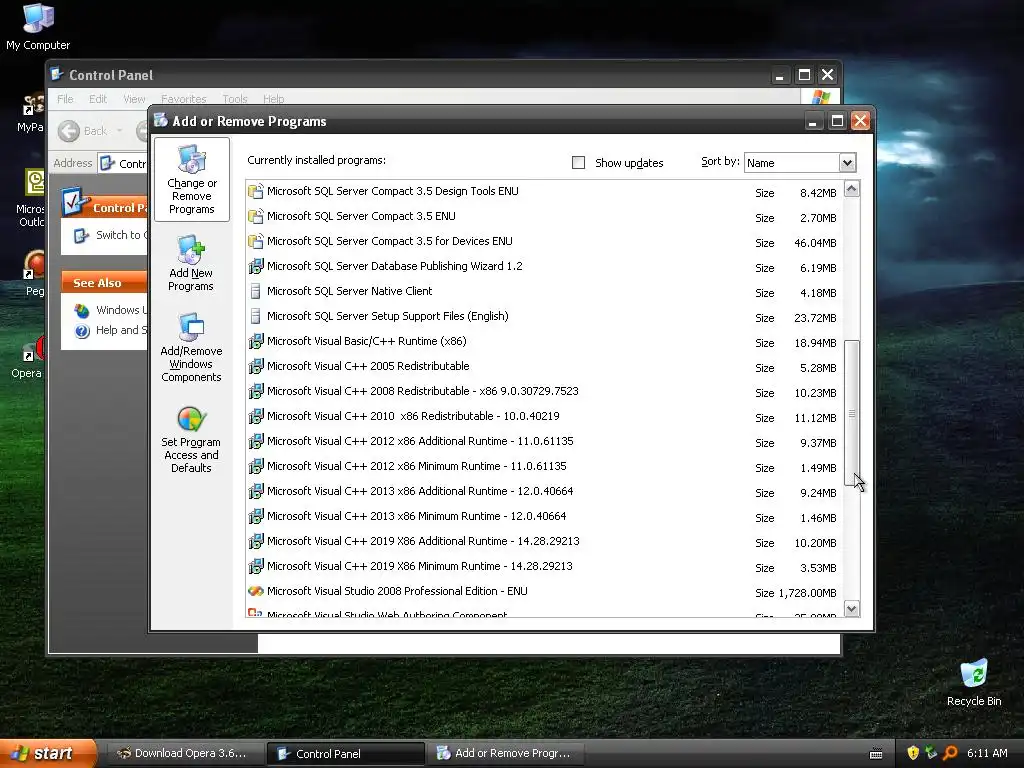Click icon of Visual C++ 2012 Minimum Runtime
This screenshot has height=768, width=1024.
[256, 466]
